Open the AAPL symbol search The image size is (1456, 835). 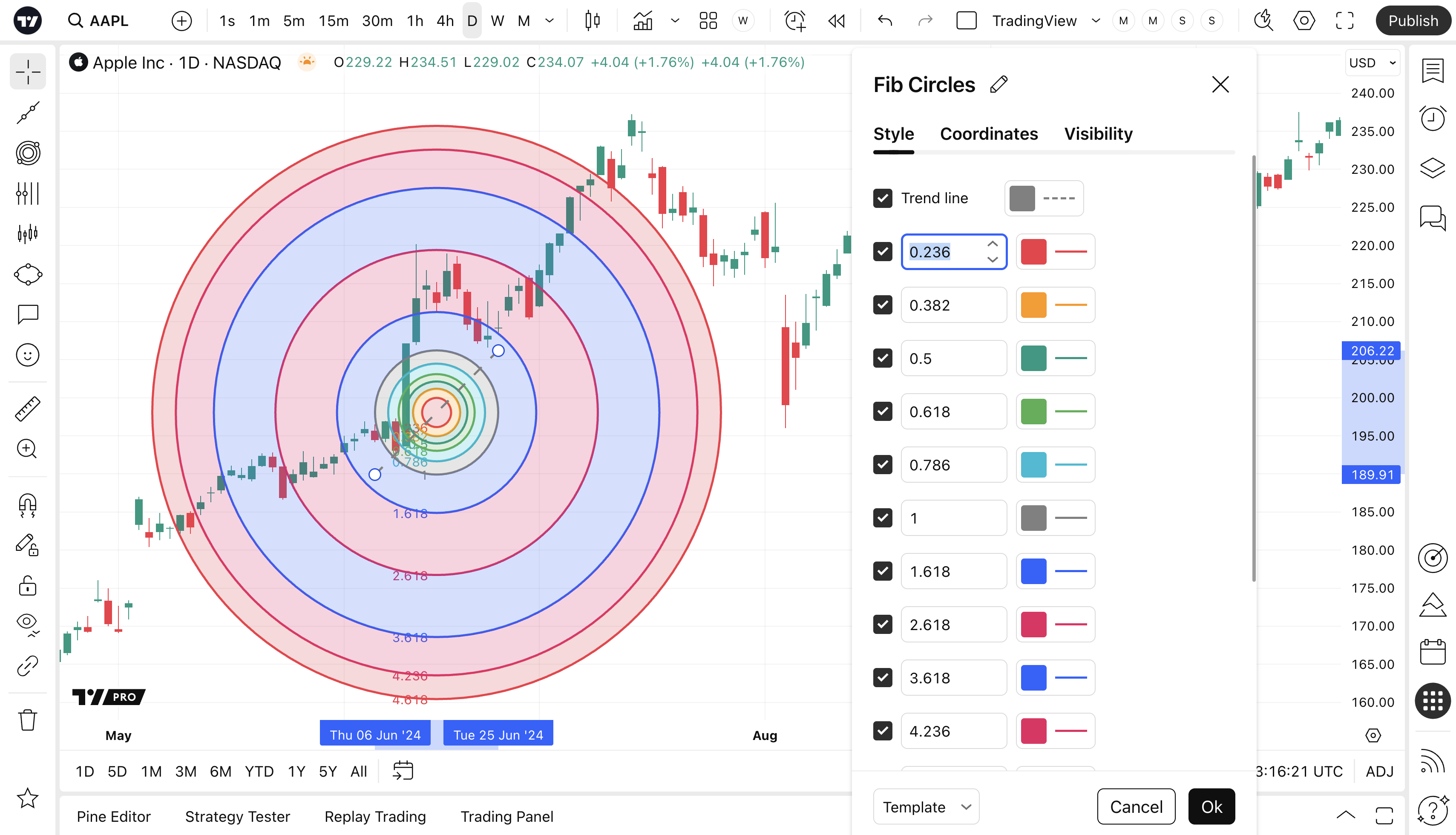(x=99, y=21)
